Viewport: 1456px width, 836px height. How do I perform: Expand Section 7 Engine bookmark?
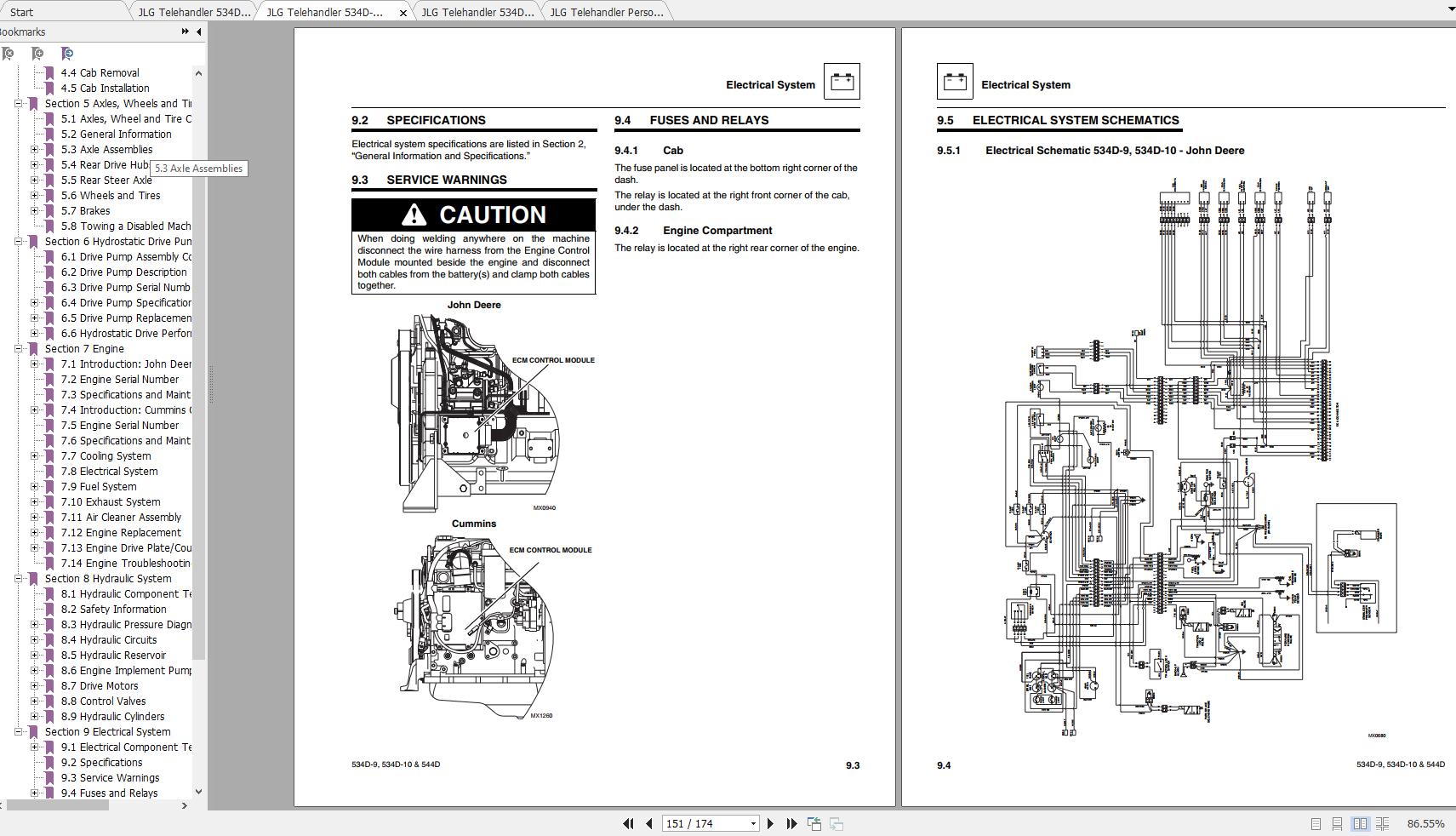[x=19, y=348]
